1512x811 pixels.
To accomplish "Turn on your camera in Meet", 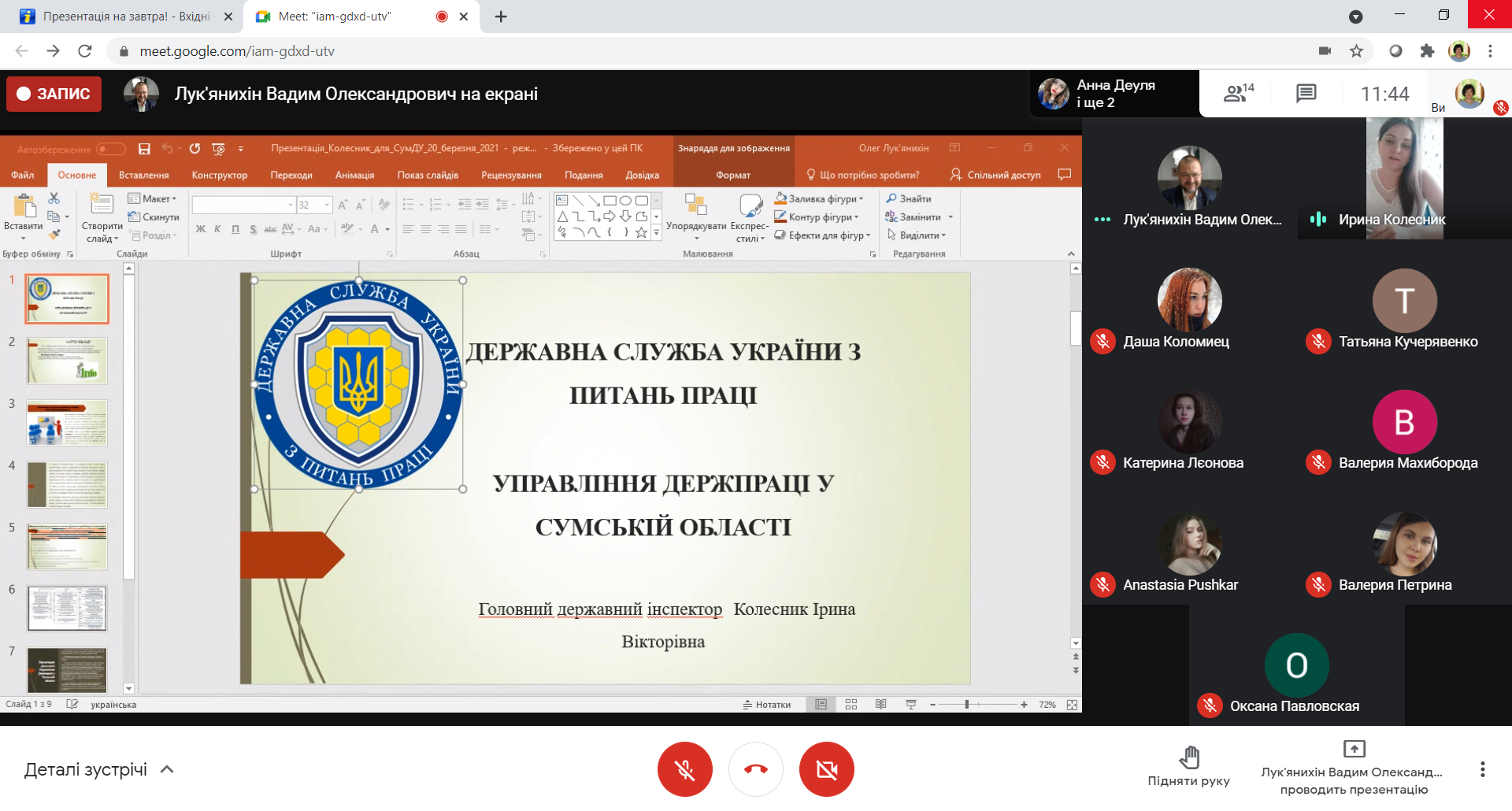I will (826, 769).
